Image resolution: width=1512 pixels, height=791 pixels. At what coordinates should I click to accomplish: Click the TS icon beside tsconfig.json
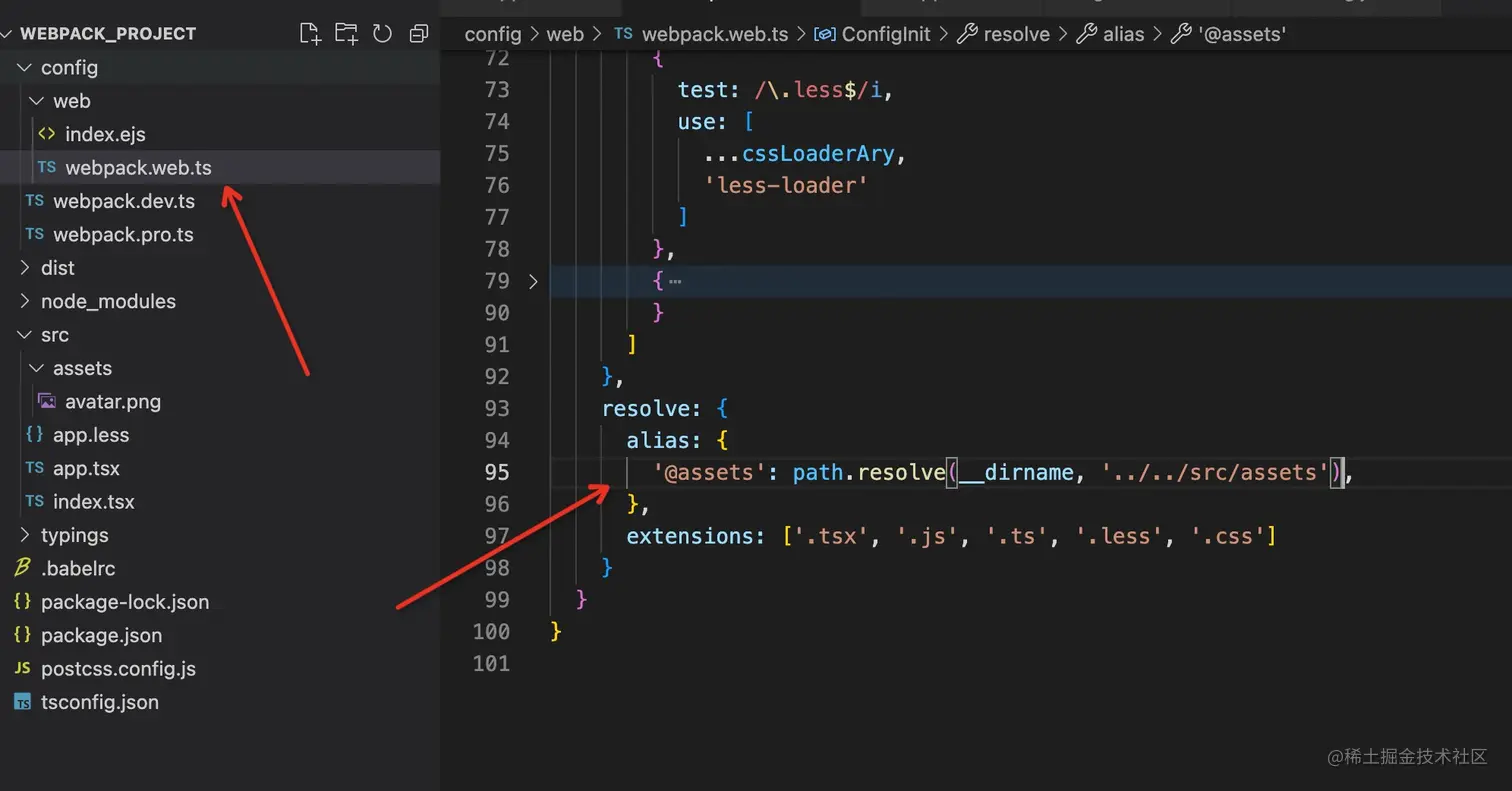22,702
